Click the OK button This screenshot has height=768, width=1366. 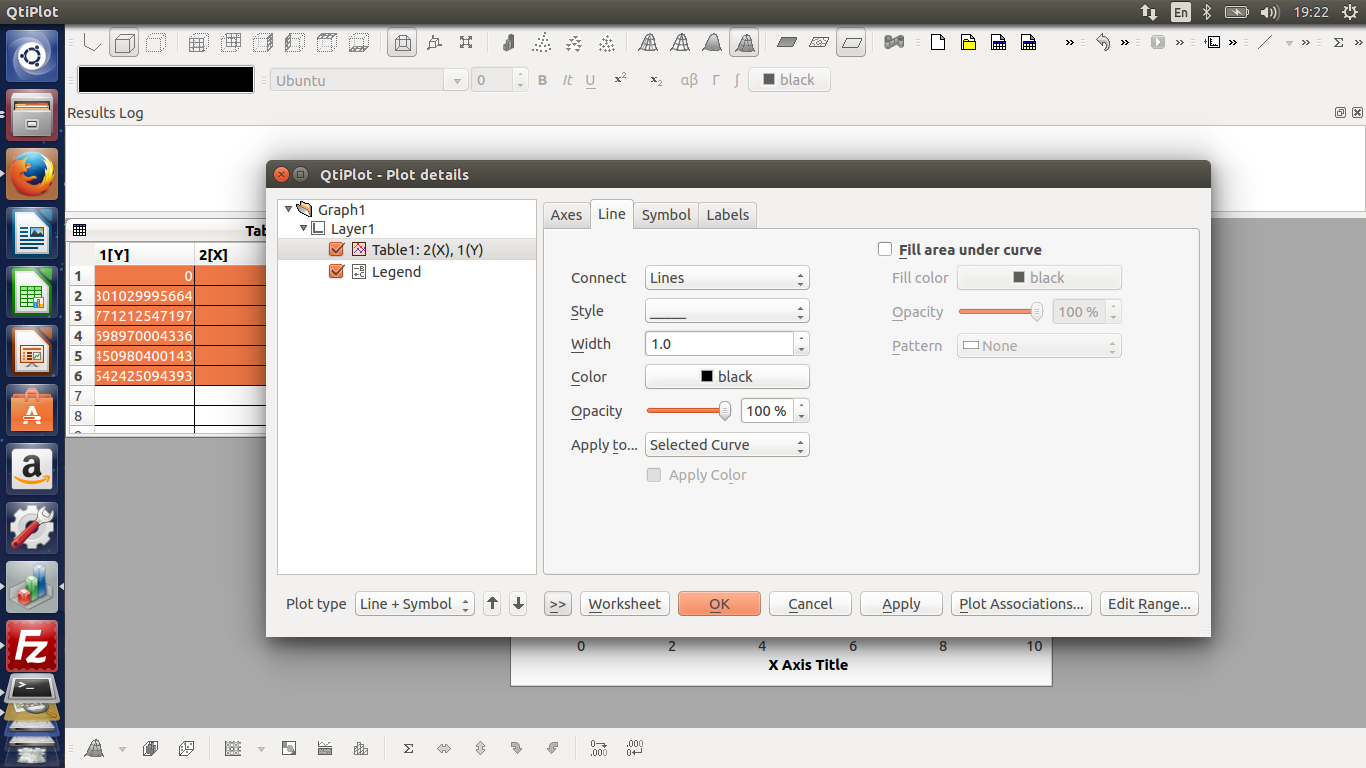tap(719, 604)
